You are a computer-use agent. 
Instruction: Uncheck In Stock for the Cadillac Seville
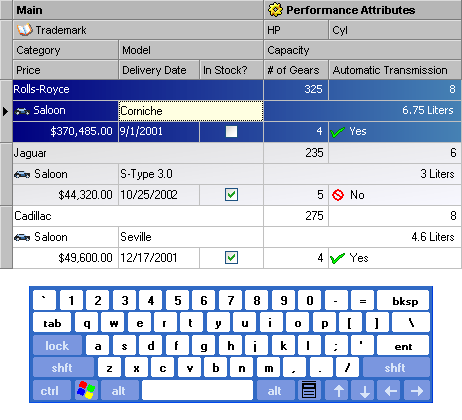(231, 258)
